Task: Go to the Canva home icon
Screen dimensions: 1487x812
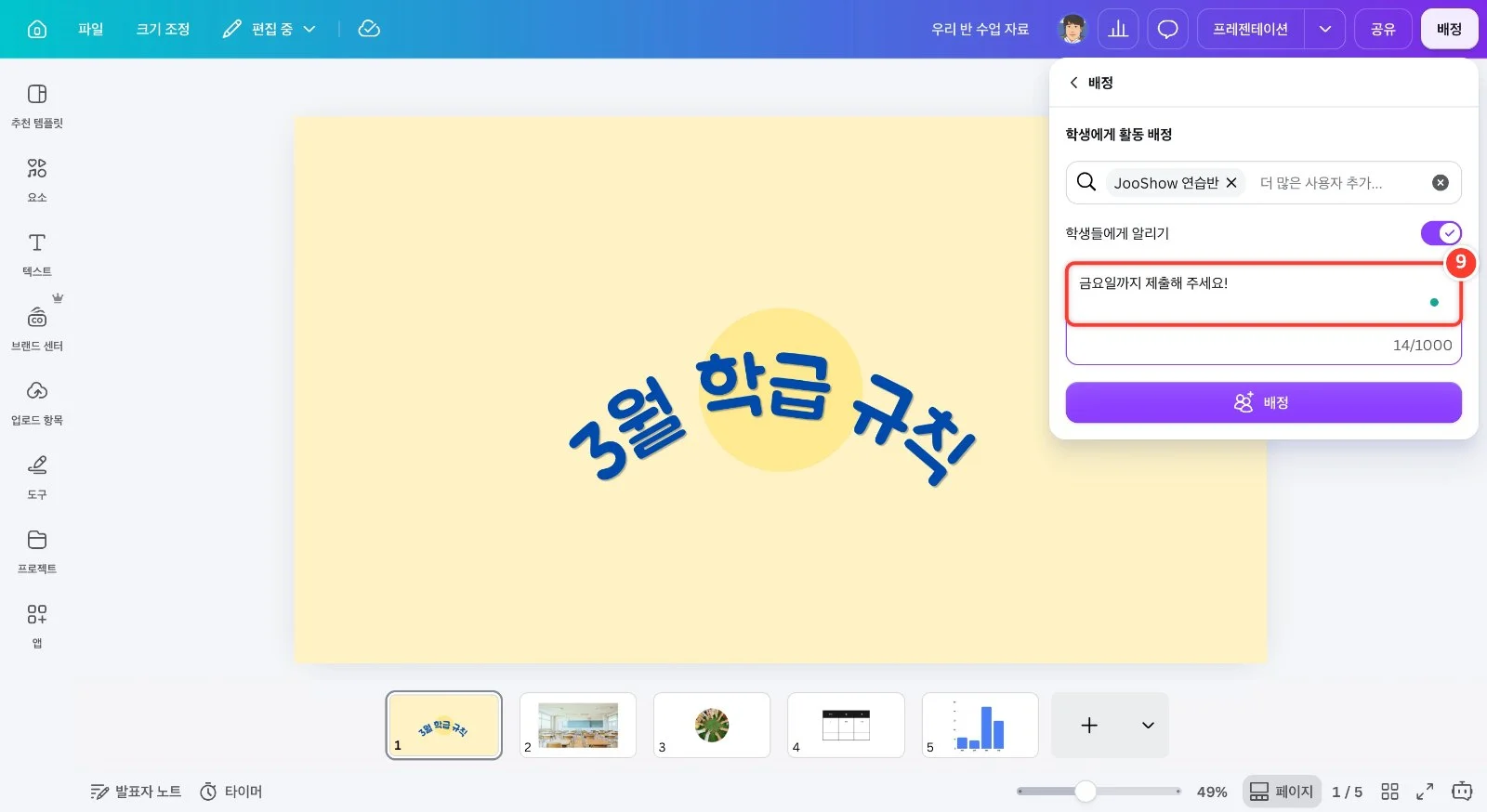Action: tap(37, 29)
